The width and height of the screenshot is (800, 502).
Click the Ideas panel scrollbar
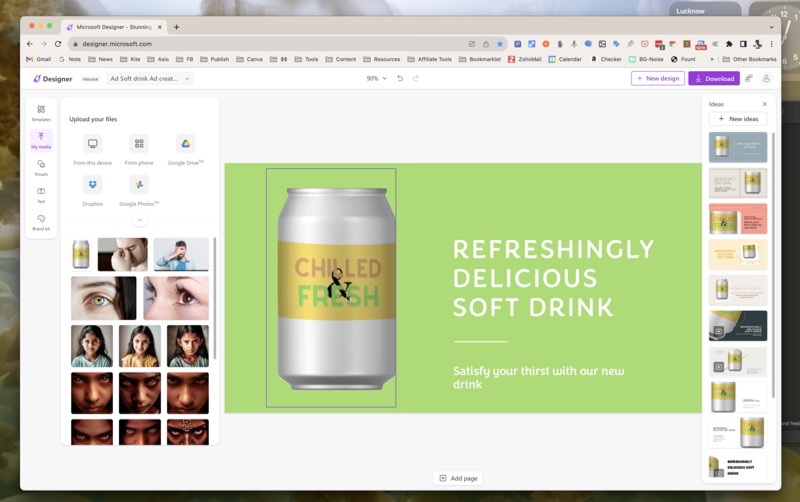(773, 265)
